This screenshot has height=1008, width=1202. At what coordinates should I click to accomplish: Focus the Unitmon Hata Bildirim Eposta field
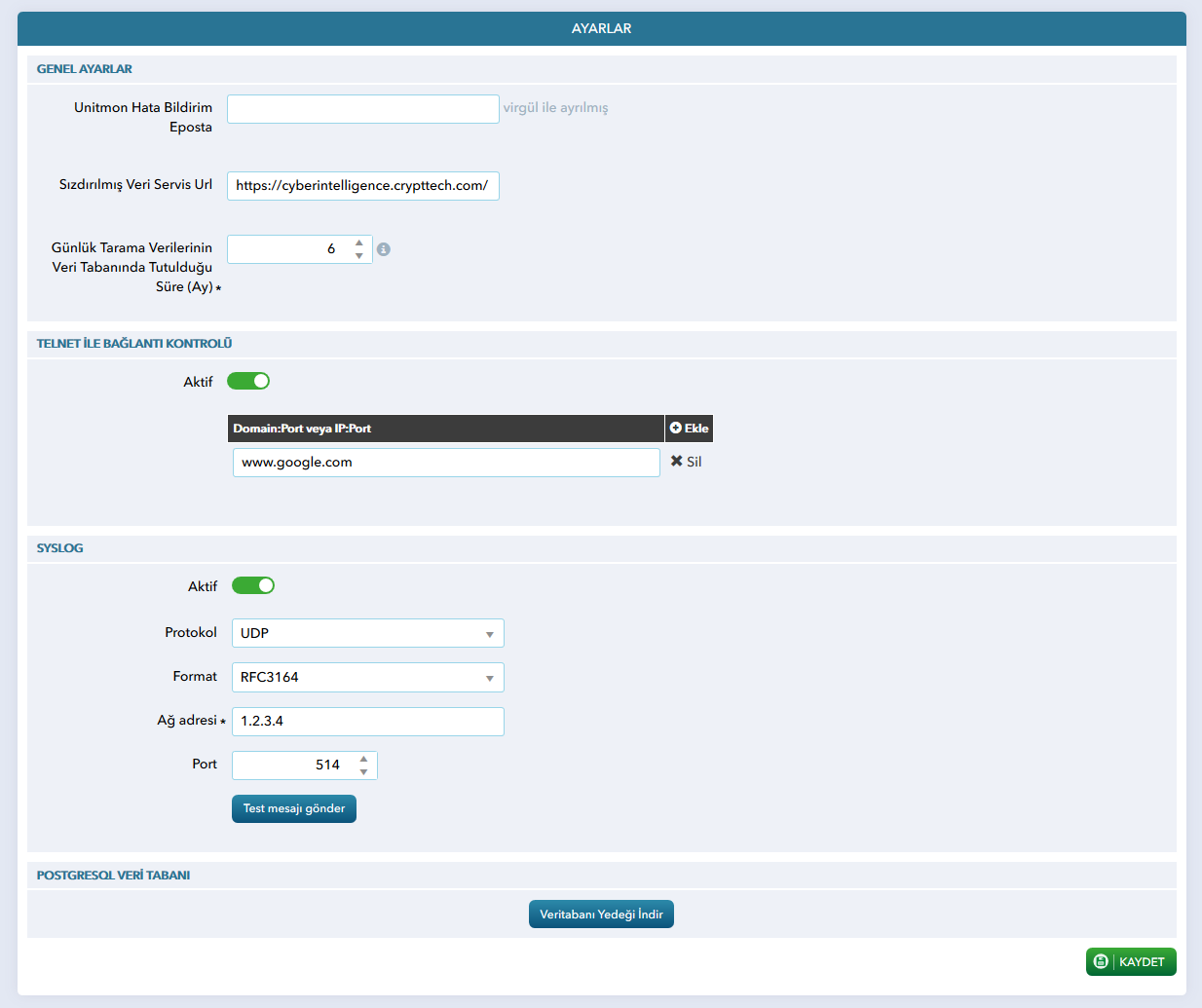click(363, 109)
